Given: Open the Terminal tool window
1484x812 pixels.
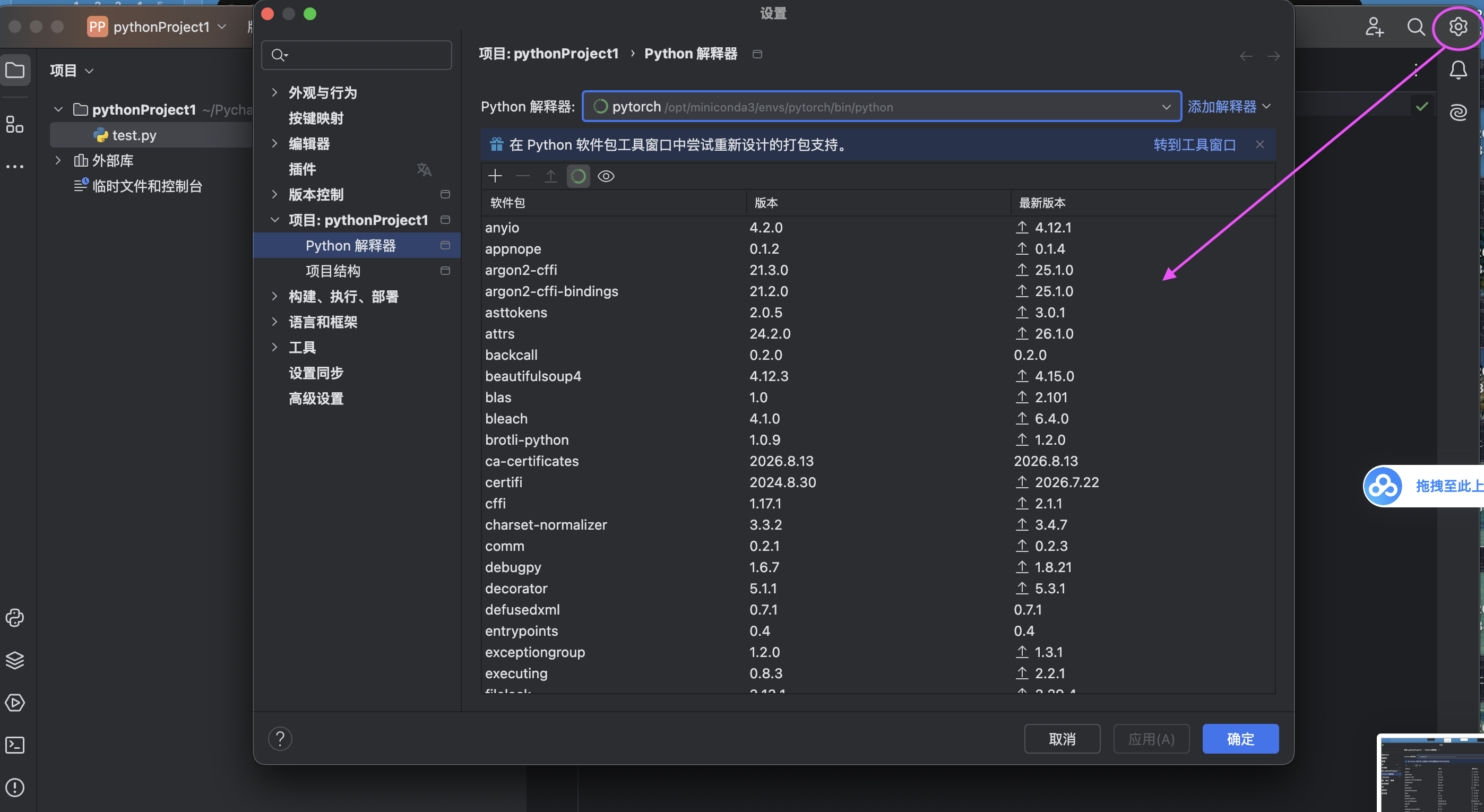Looking at the screenshot, I should click(x=15, y=745).
